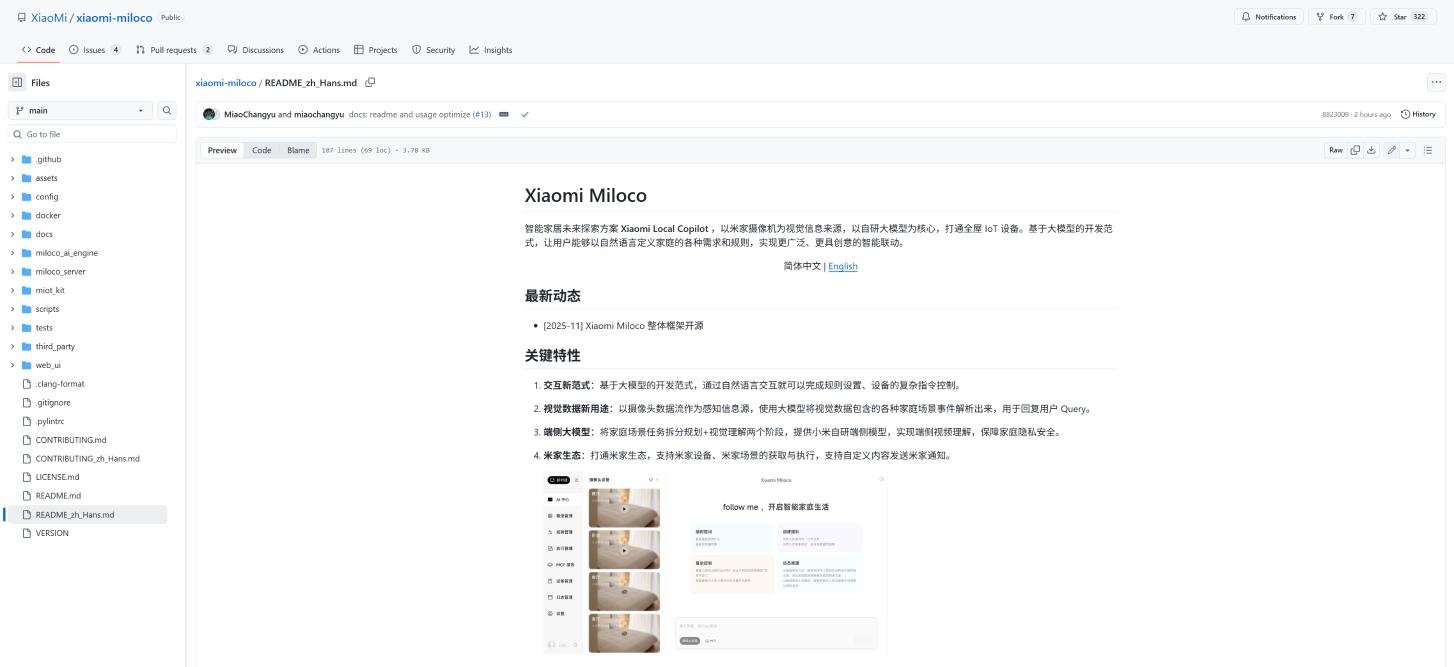
Task: Open the outline with the list icon
Action: [x=1428, y=150]
